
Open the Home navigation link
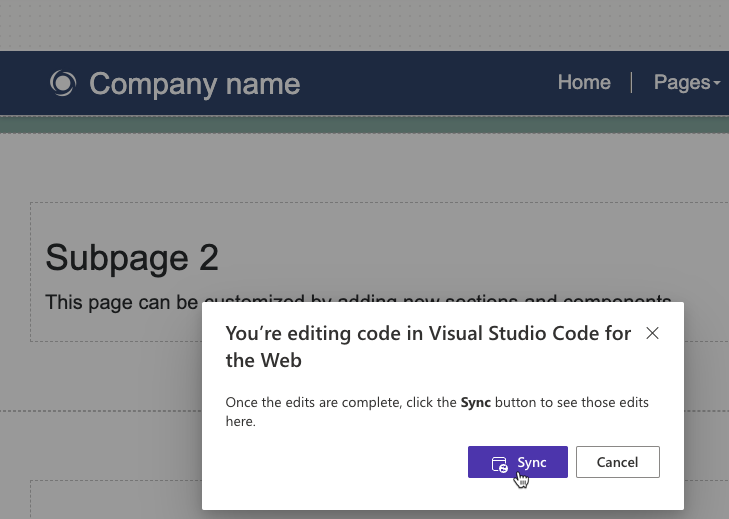click(x=584, y=82)
